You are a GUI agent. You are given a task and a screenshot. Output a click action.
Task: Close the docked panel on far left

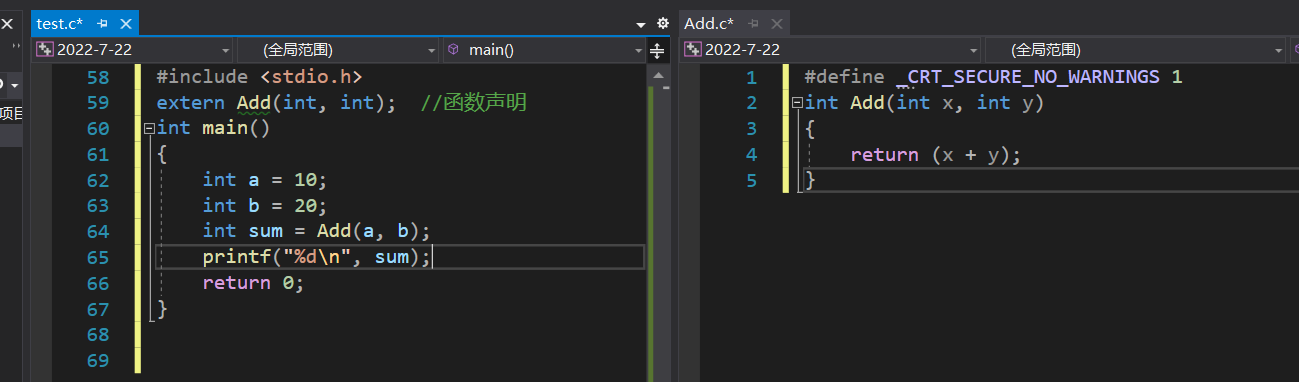click(6, 23)
